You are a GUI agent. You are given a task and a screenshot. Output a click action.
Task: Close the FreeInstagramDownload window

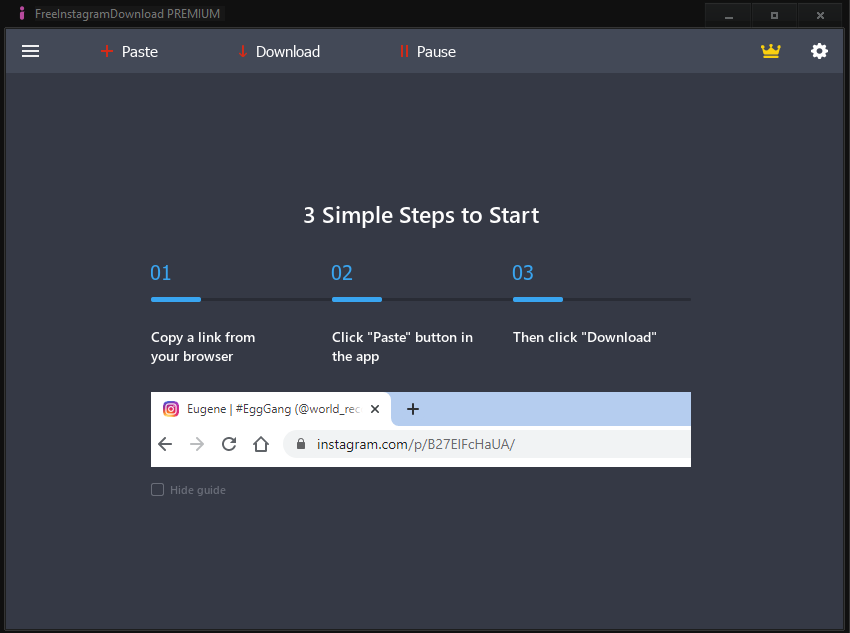coord(820,15)
